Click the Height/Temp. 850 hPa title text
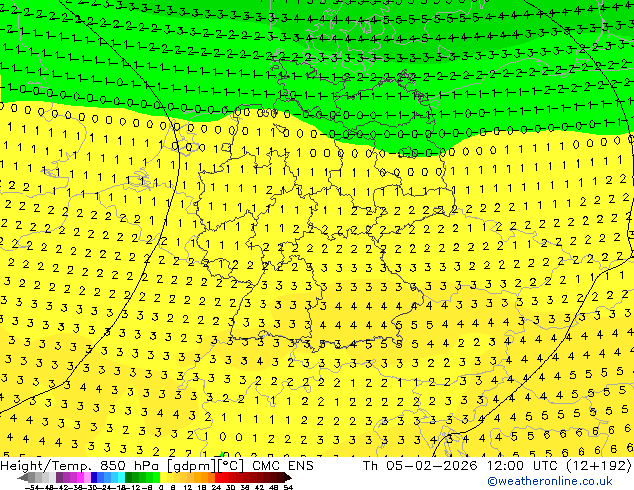Image resolution: width=634 pixels, height=490 pixels. pos(82,466)
